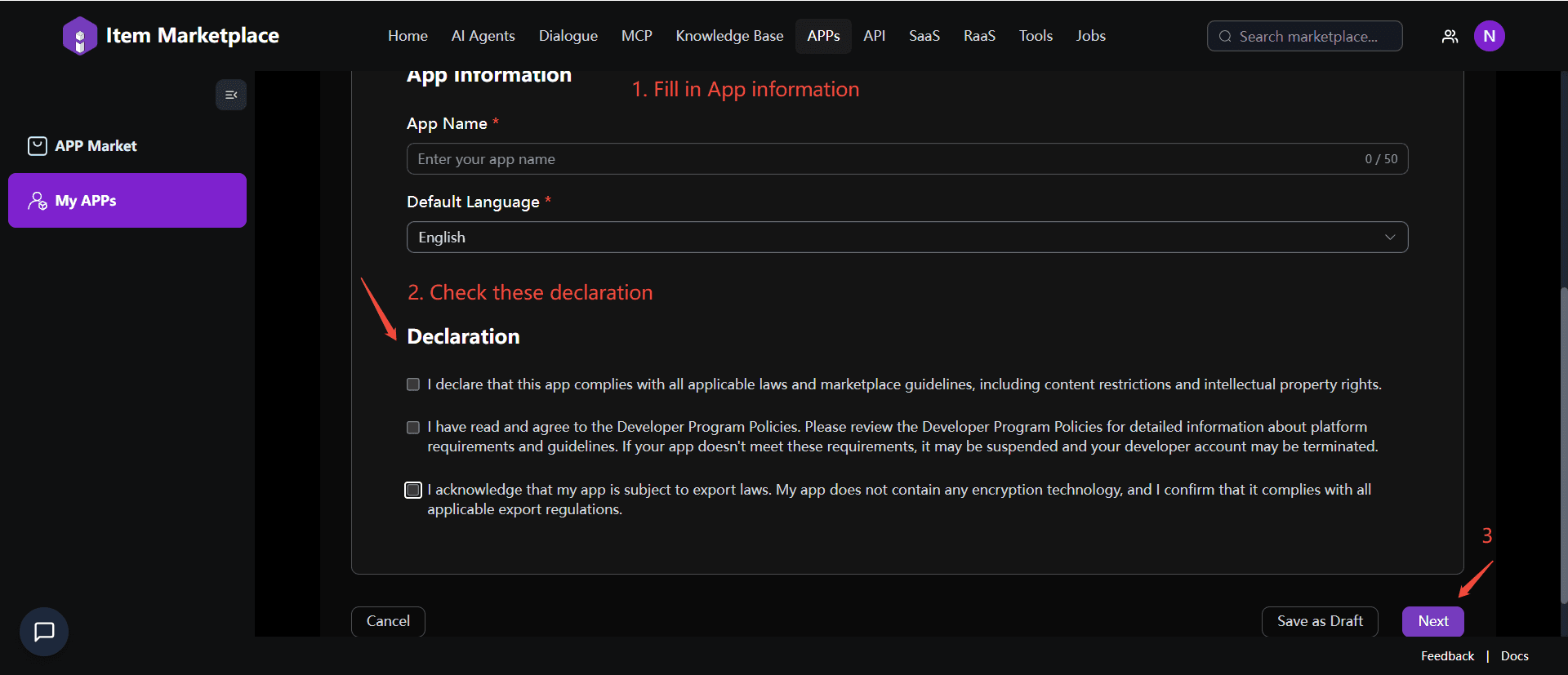Open the Default Language dropdown

(906, 238)
